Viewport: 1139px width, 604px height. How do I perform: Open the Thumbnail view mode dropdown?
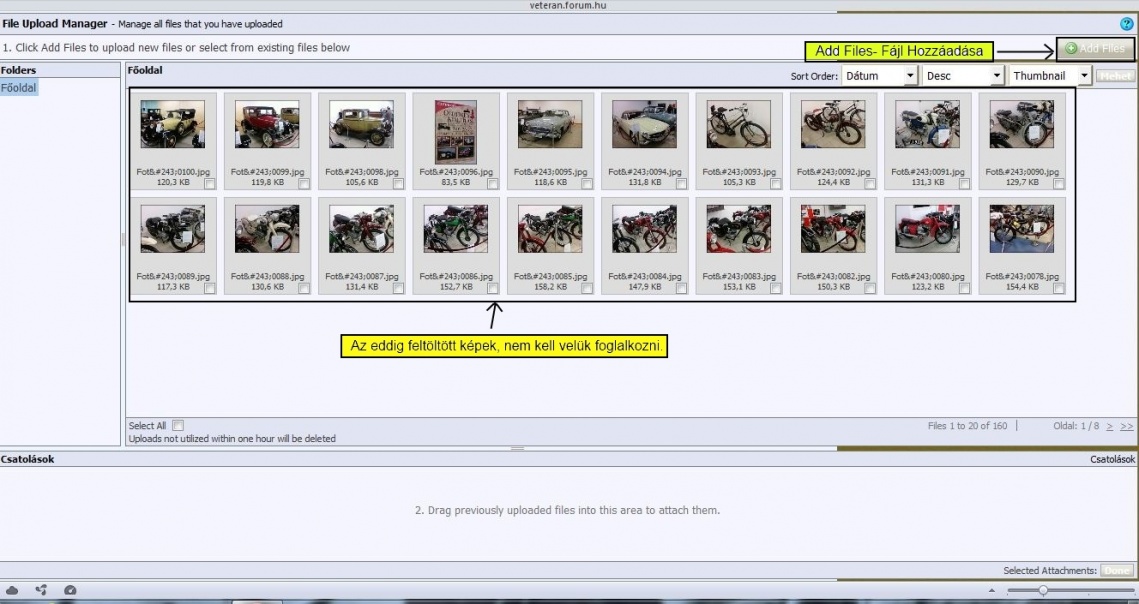click(1049, 76)
